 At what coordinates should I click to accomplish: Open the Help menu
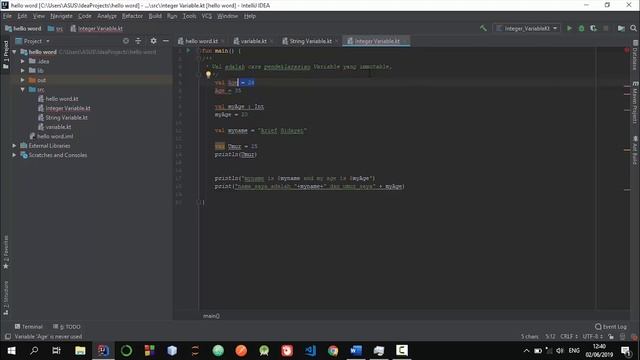point(249,16)
